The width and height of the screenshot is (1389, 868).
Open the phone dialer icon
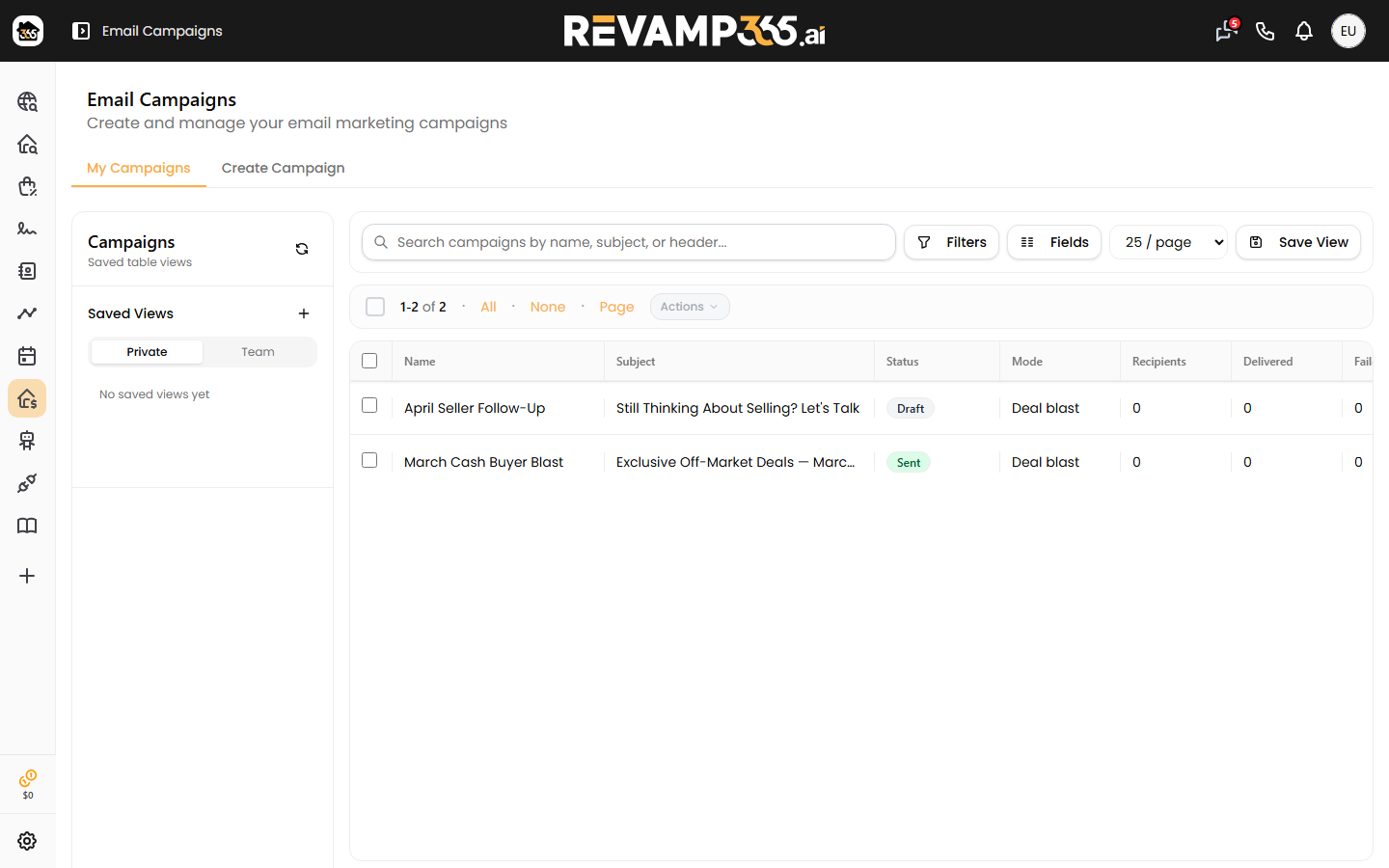click(1266, 31)
